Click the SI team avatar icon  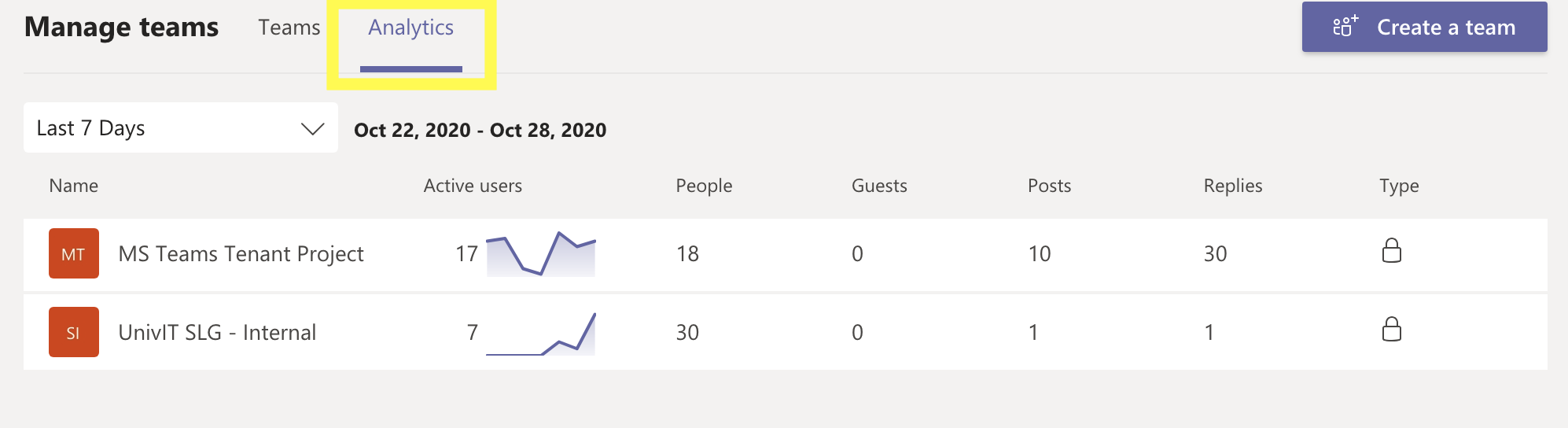point(74,332)
